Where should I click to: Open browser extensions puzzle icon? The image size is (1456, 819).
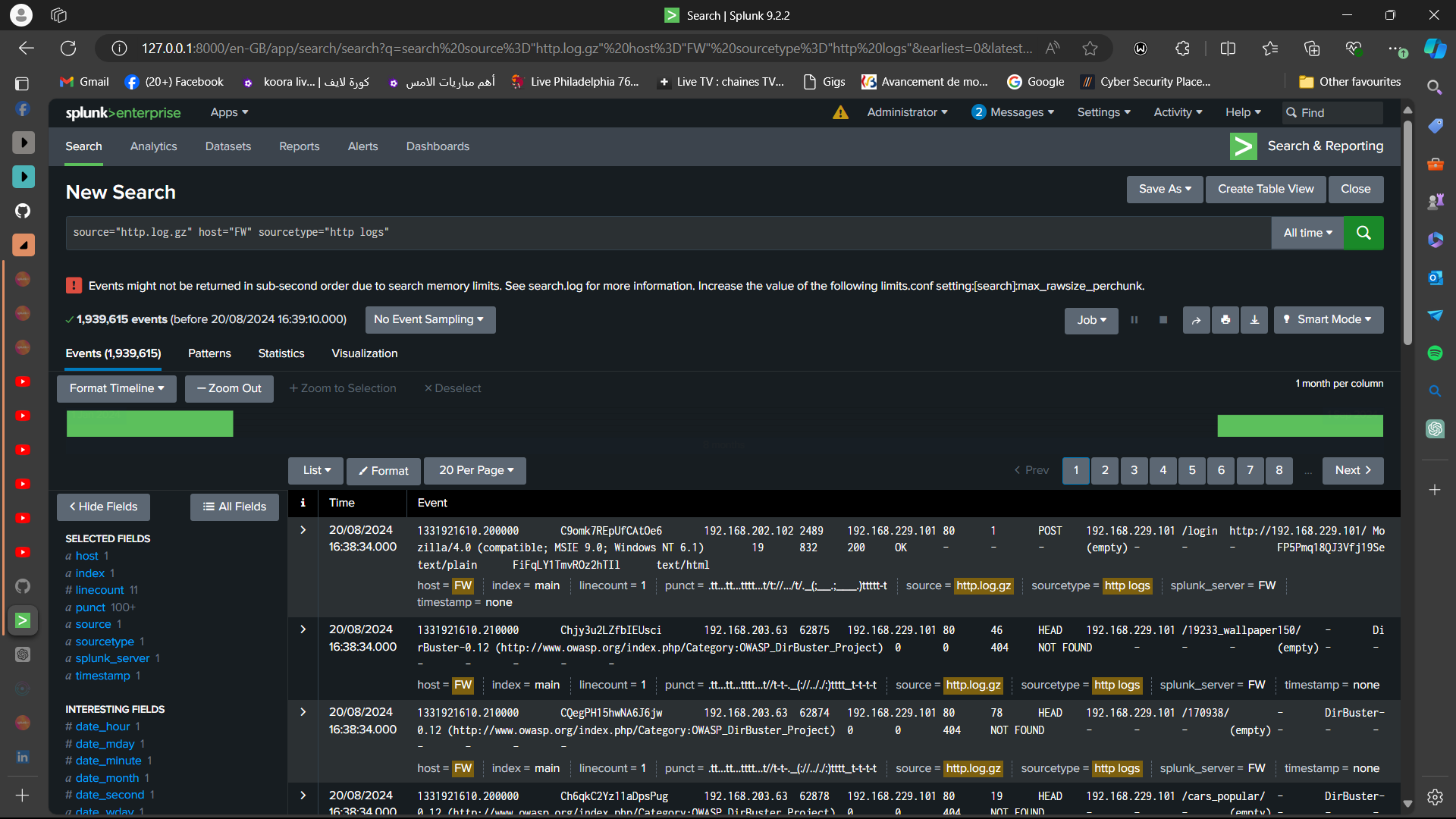click(1182, 49)
